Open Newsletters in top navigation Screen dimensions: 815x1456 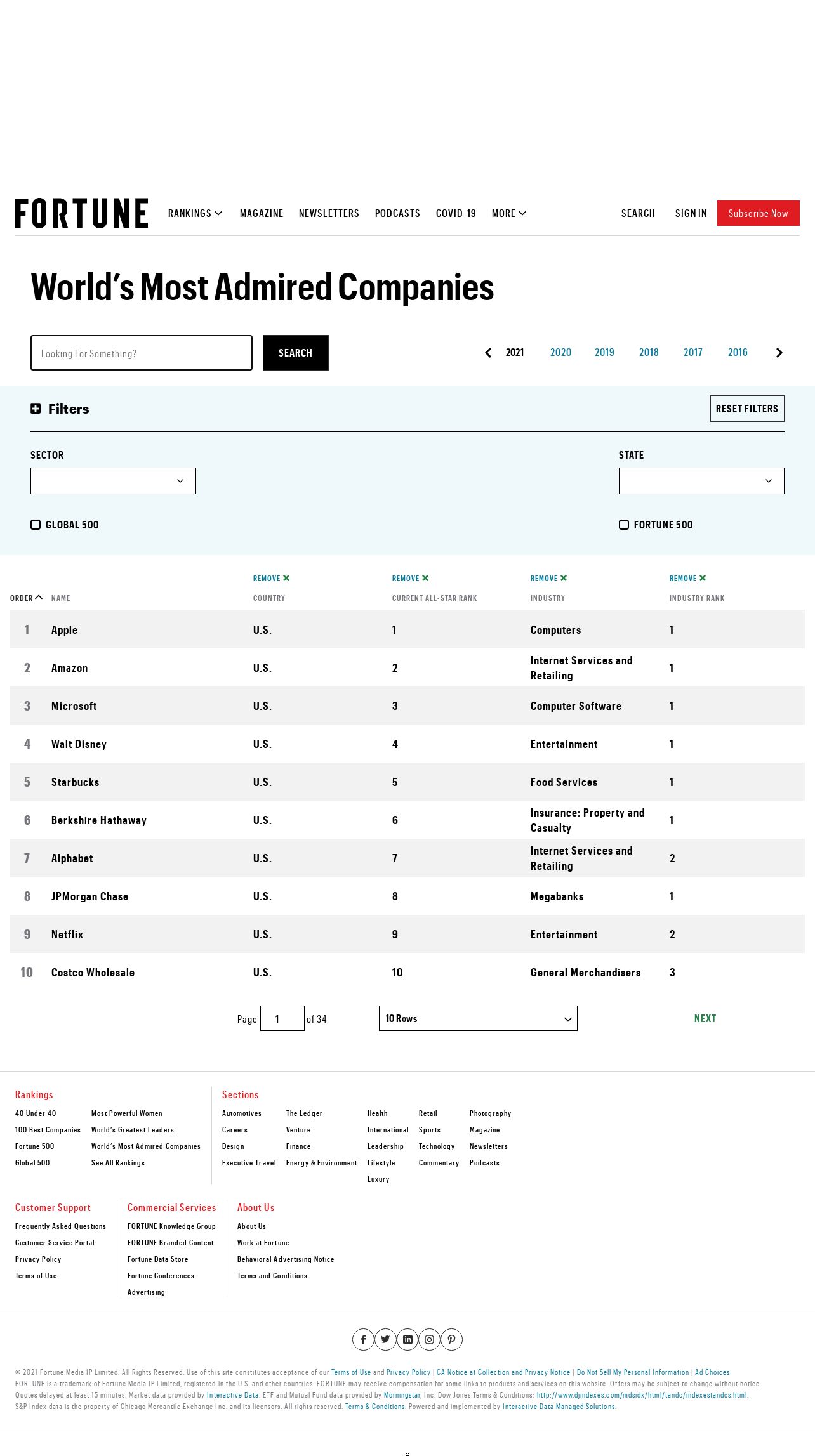pos(329,213)
